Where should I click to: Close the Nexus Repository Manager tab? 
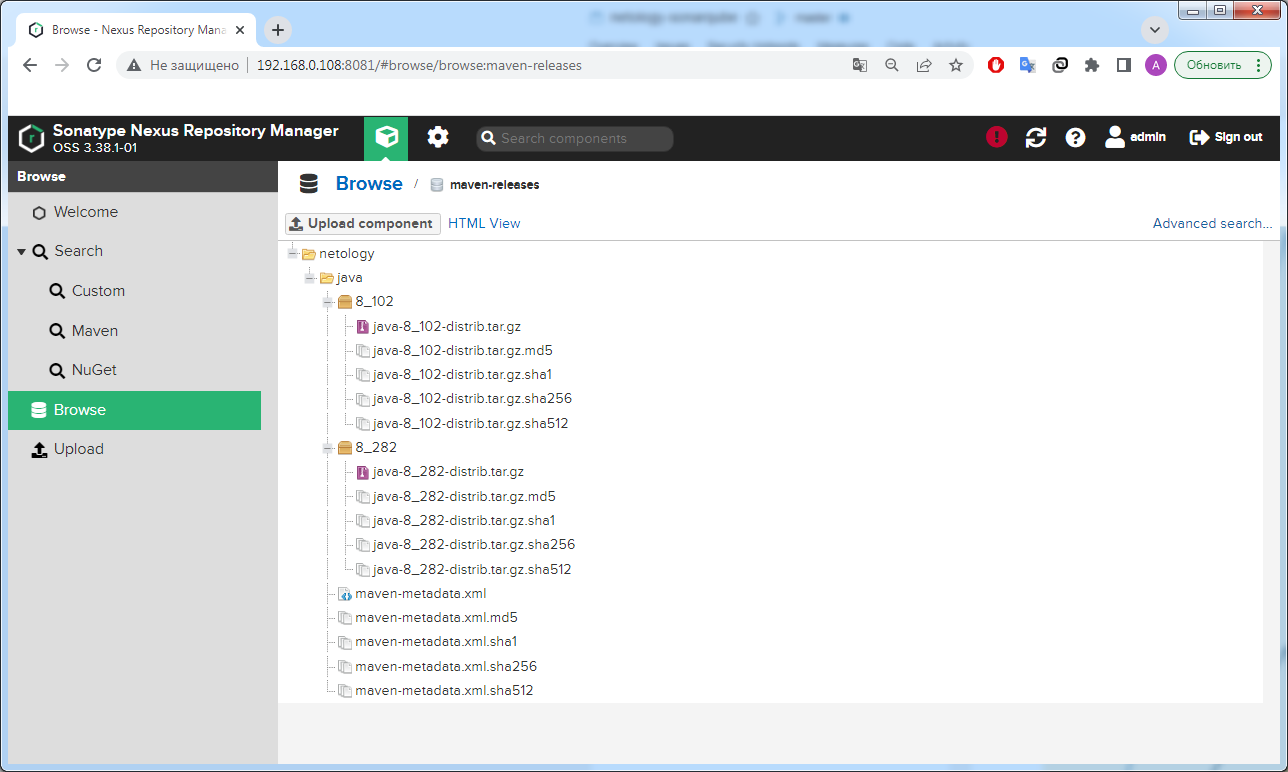pyautogui.click(x=239, y=30)
